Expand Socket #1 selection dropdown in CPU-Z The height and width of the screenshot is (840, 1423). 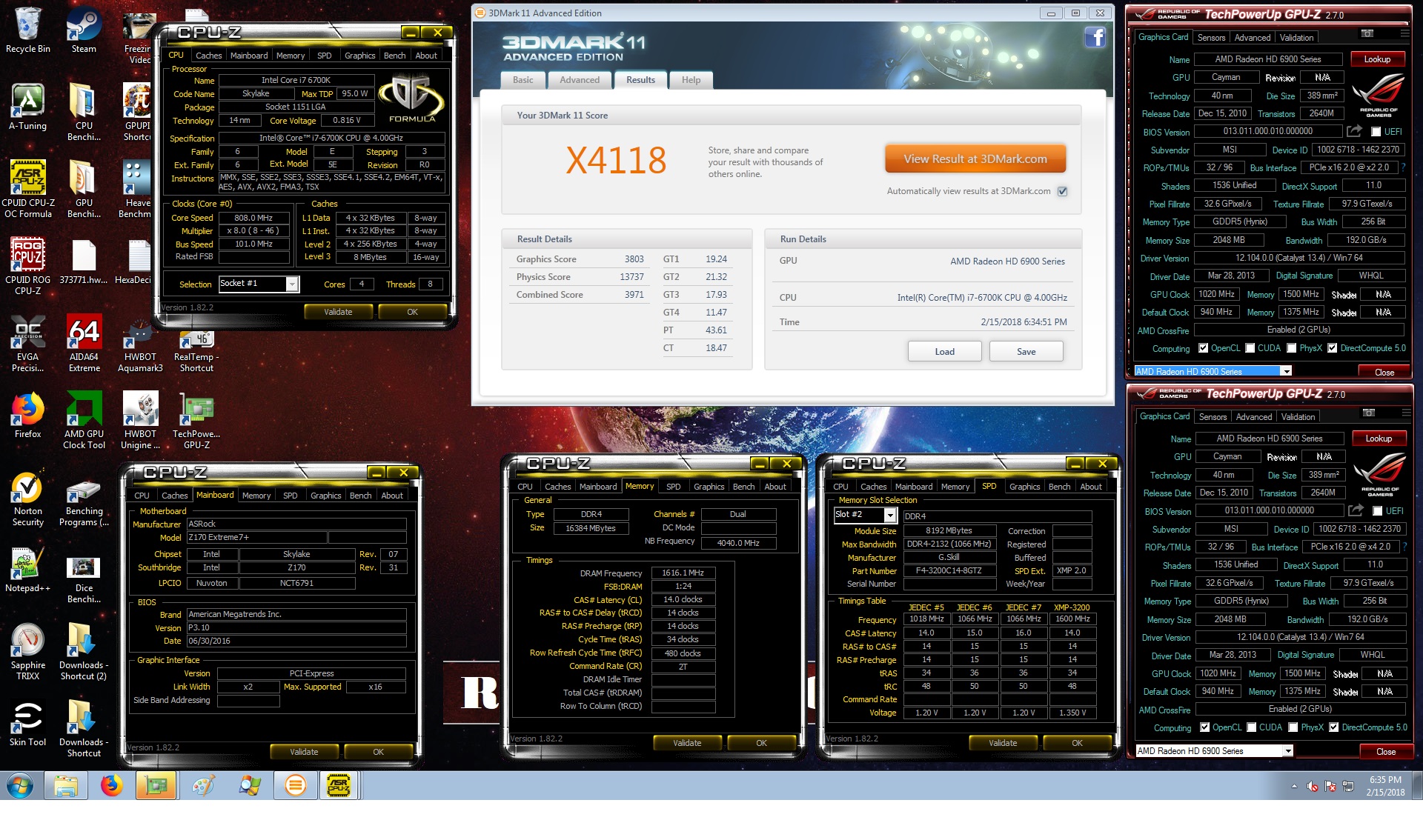[x=292, y=284]
